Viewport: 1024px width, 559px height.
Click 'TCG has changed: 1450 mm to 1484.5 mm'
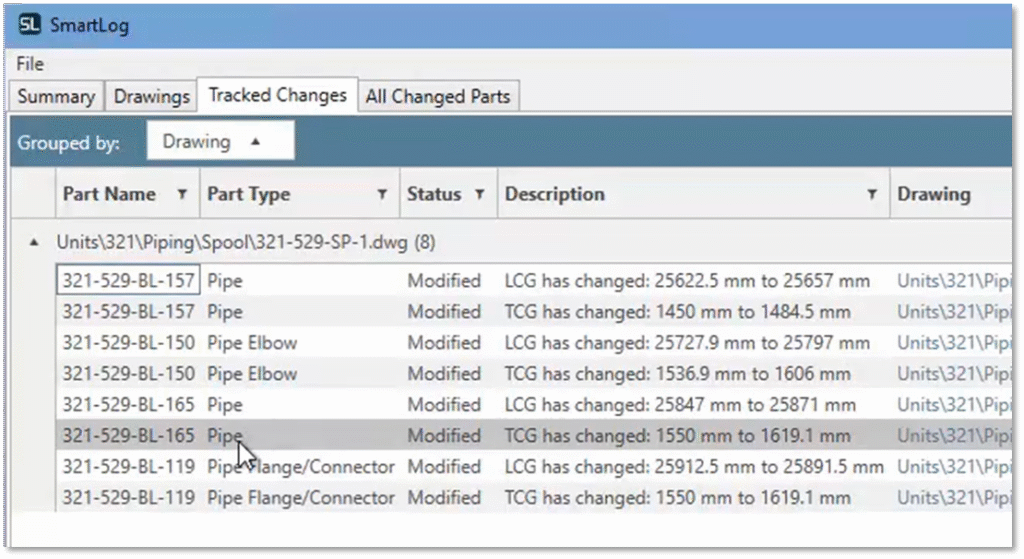677,311
